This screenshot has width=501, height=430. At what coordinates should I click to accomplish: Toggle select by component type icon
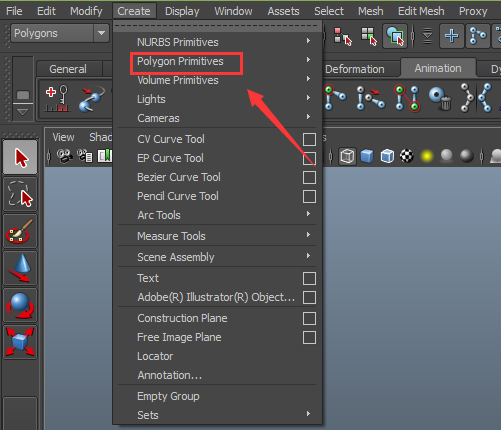coord(395,36)
